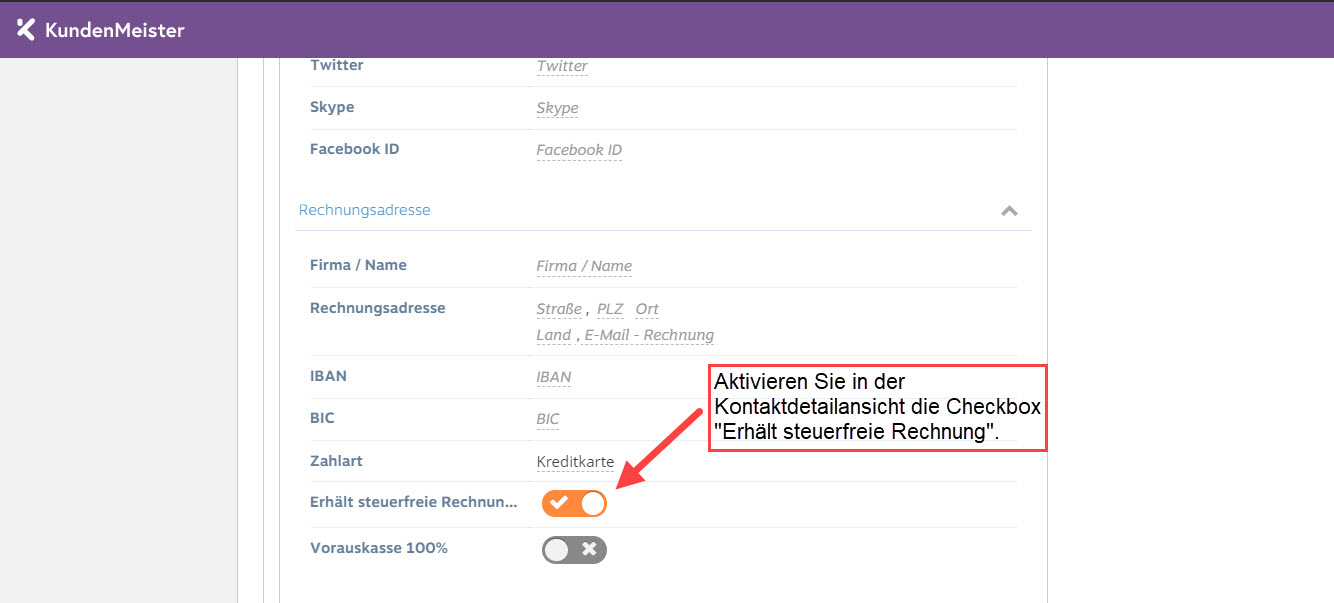This screenshot has width=1334, height=603.
Task: Edit the IBAN field value
Action: [554, 377]
